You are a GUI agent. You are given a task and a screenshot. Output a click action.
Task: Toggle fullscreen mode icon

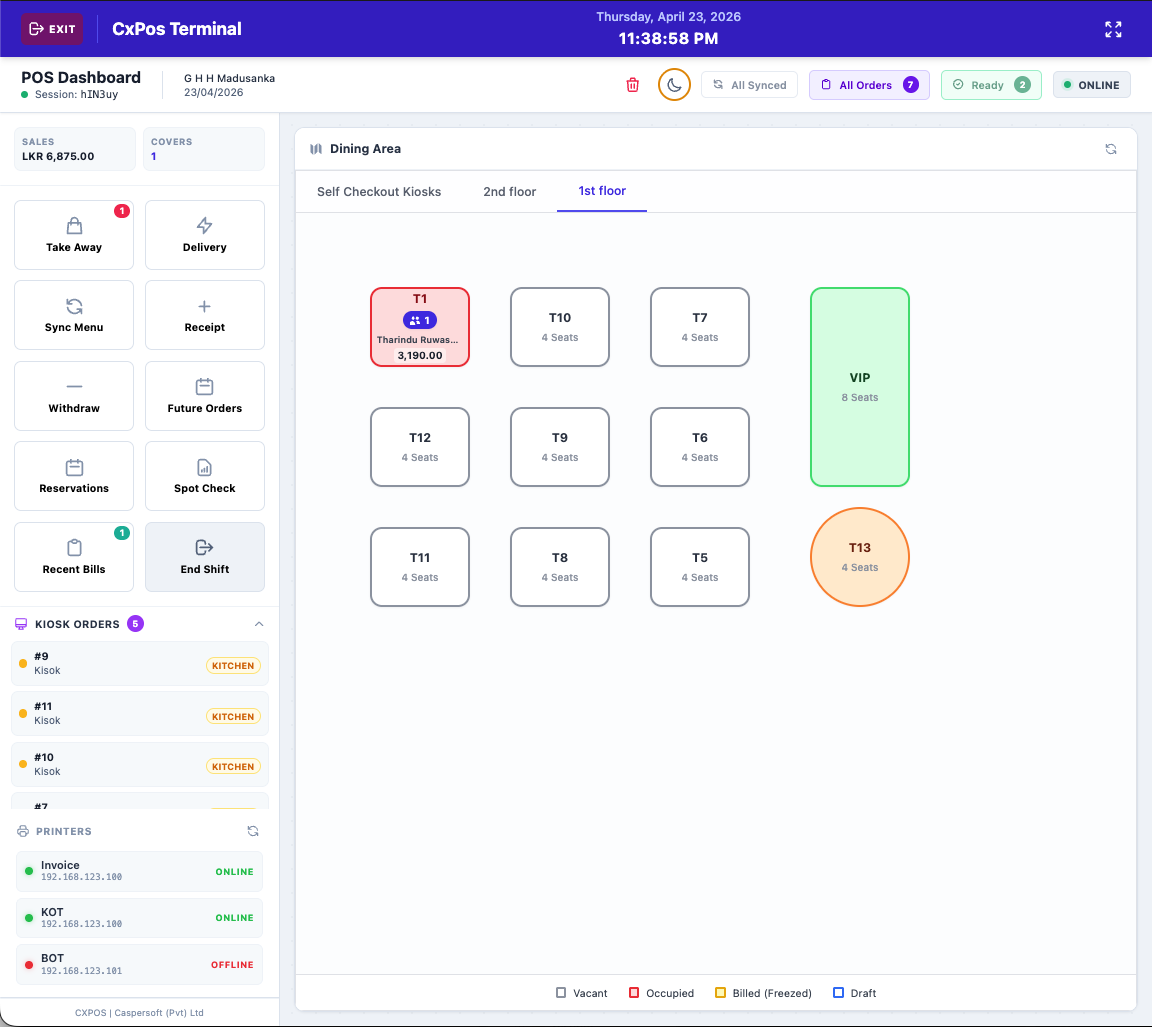[1113, 29]
